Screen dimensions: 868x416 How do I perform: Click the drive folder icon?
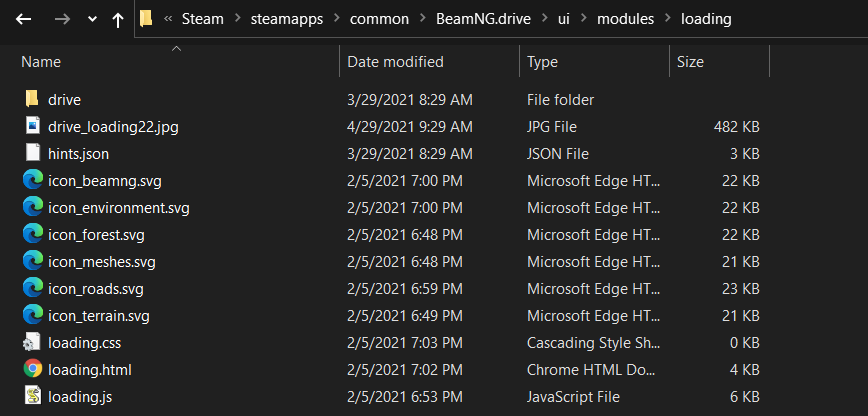click(x=32, y=99)
